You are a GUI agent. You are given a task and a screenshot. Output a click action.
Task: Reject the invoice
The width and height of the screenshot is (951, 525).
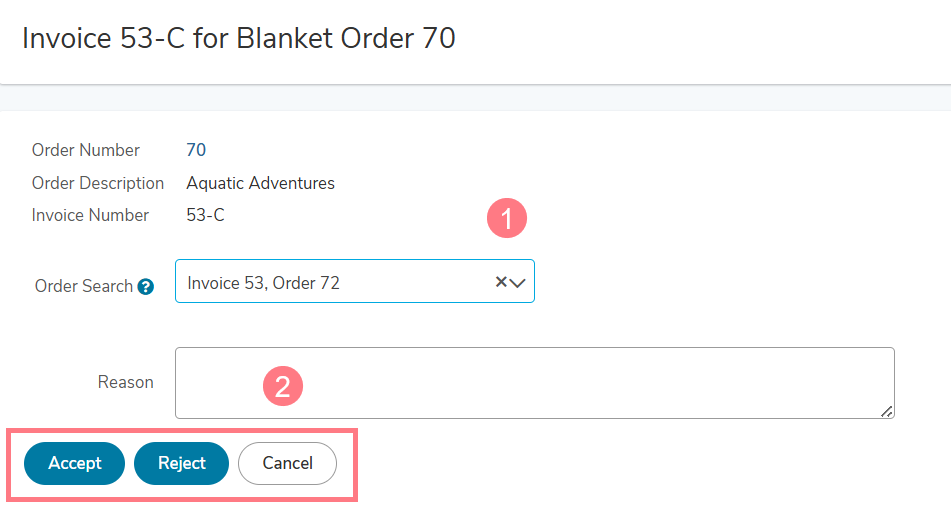tap(181, 463)
